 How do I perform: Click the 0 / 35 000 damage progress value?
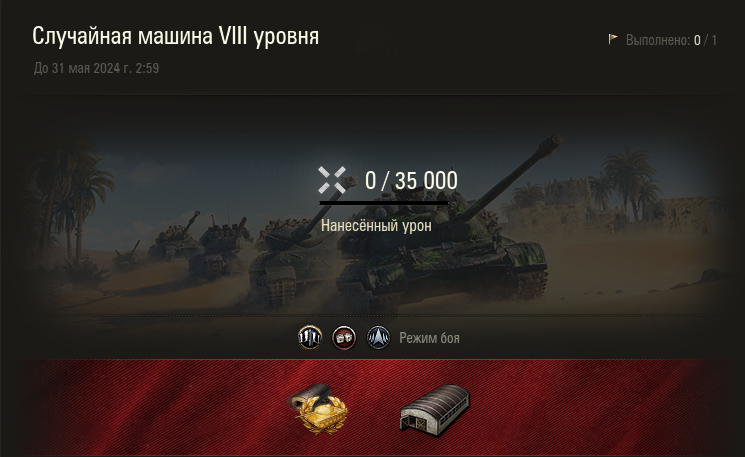(411, 181)
